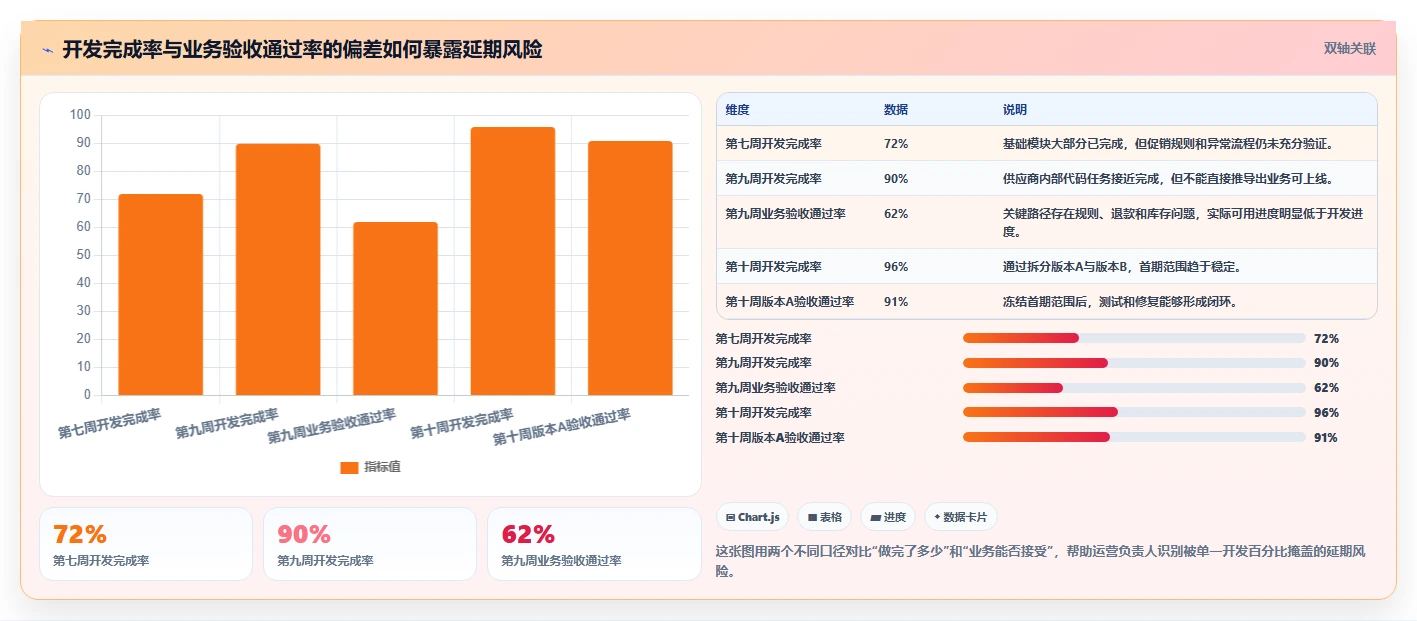Click x-axis label 第九周业务验收通过率
This screenshot has height=621, width=1417.
332,427
